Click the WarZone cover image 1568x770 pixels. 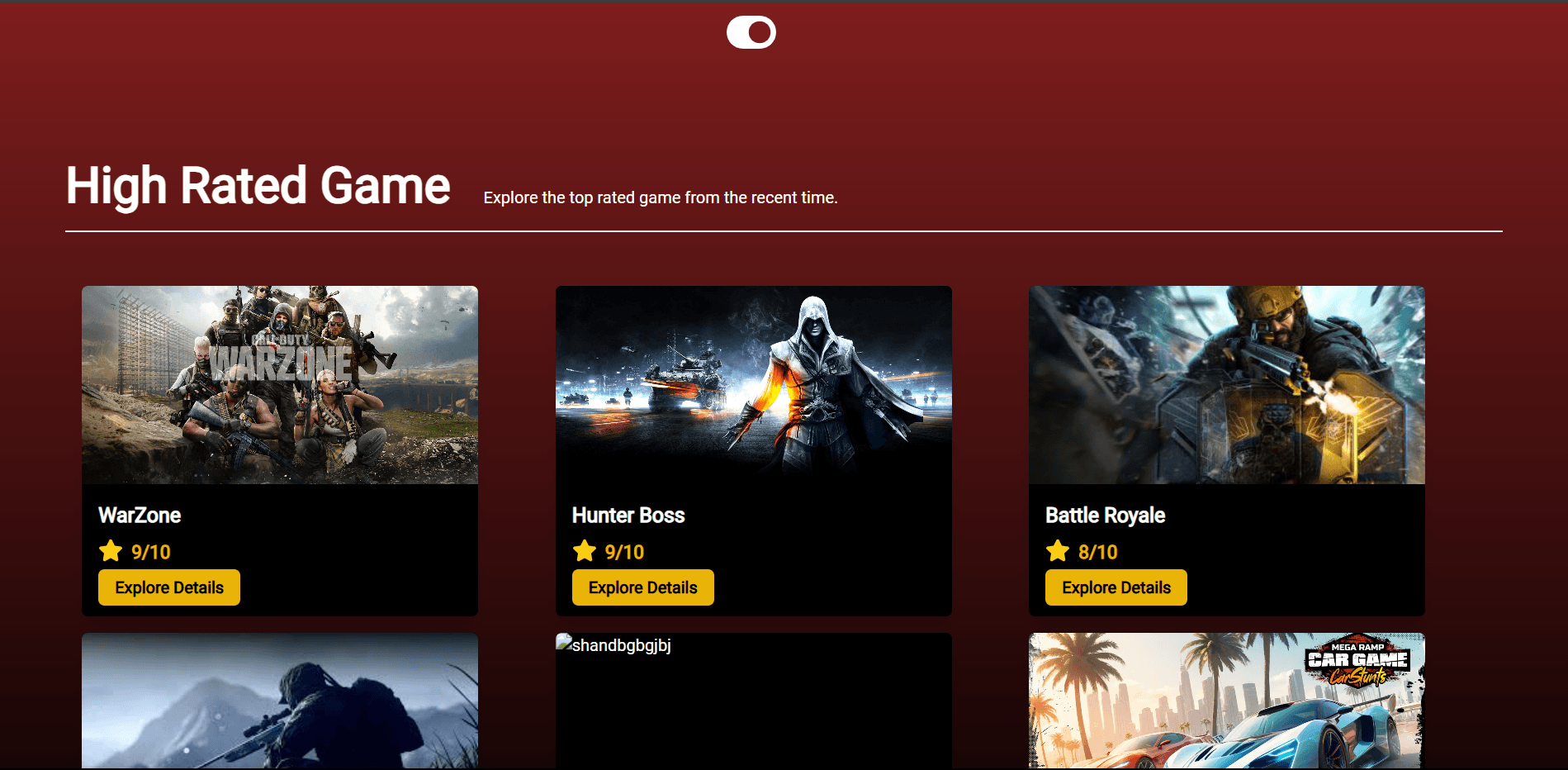pyautogui.click(x=280, y=385)
